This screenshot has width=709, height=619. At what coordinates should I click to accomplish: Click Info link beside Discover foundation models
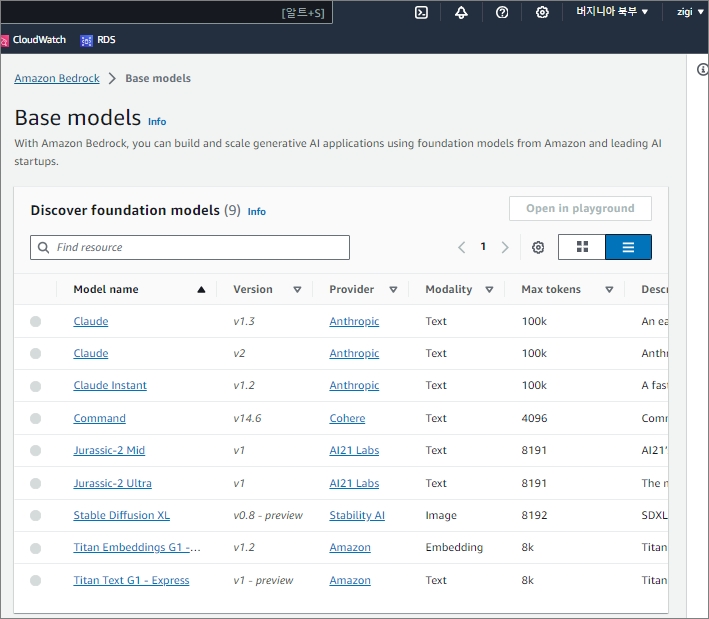(256, 212)
